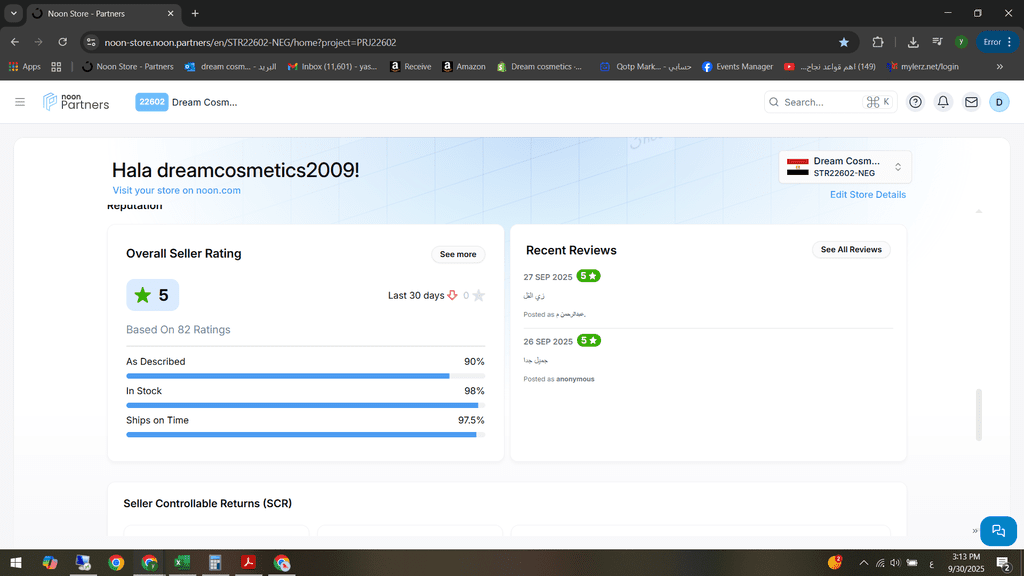Open Calculator from the taskbar
1024x576 pixels.
tap(215, 562)
